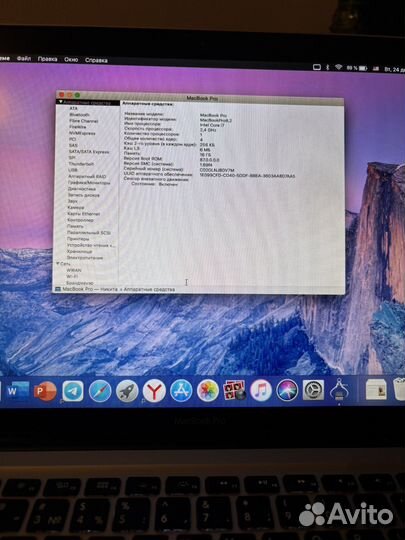Select Аппаратный RAID in the sidebar
This screenshot has height=540, width=405.
pos(87,176)
